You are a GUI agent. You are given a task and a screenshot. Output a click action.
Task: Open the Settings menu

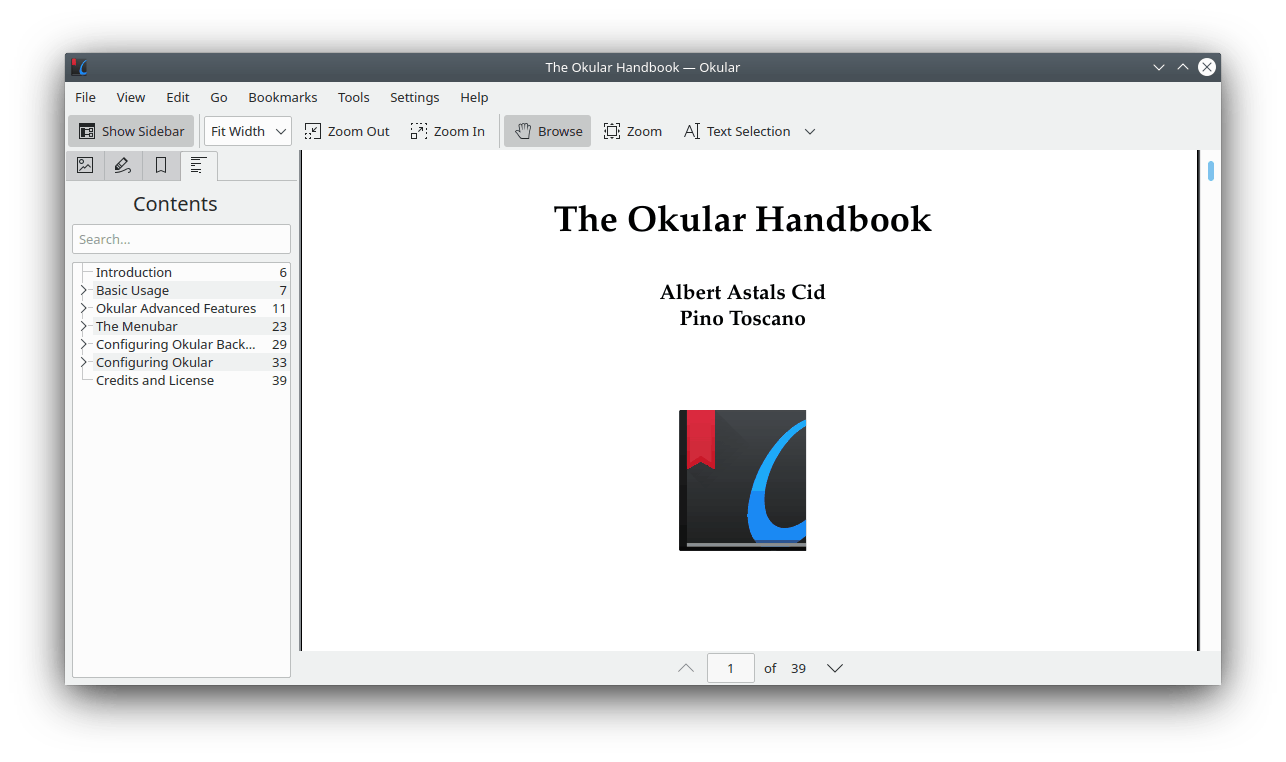414,97
